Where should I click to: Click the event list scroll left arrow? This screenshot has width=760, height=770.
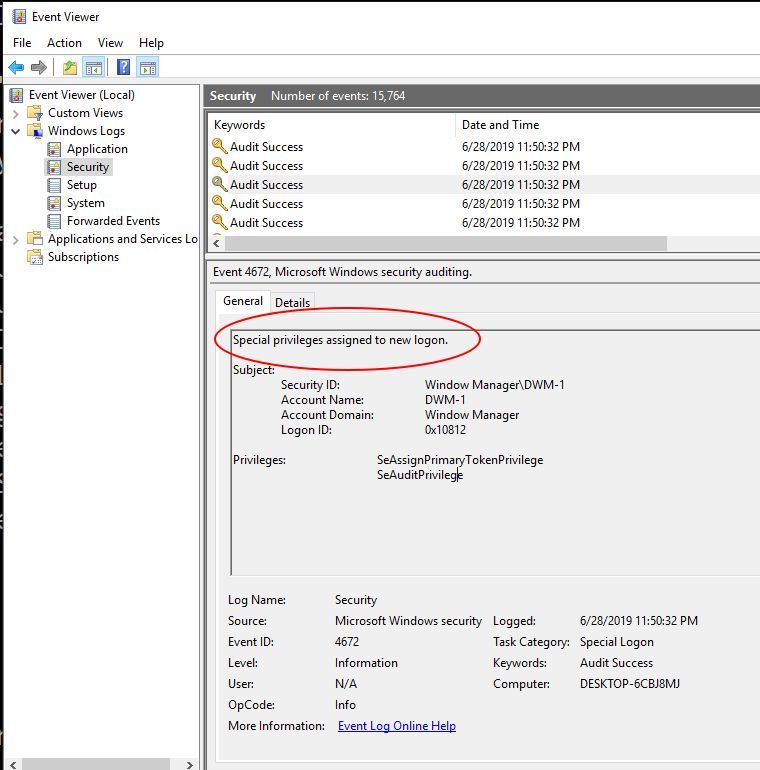coord(217,243)
